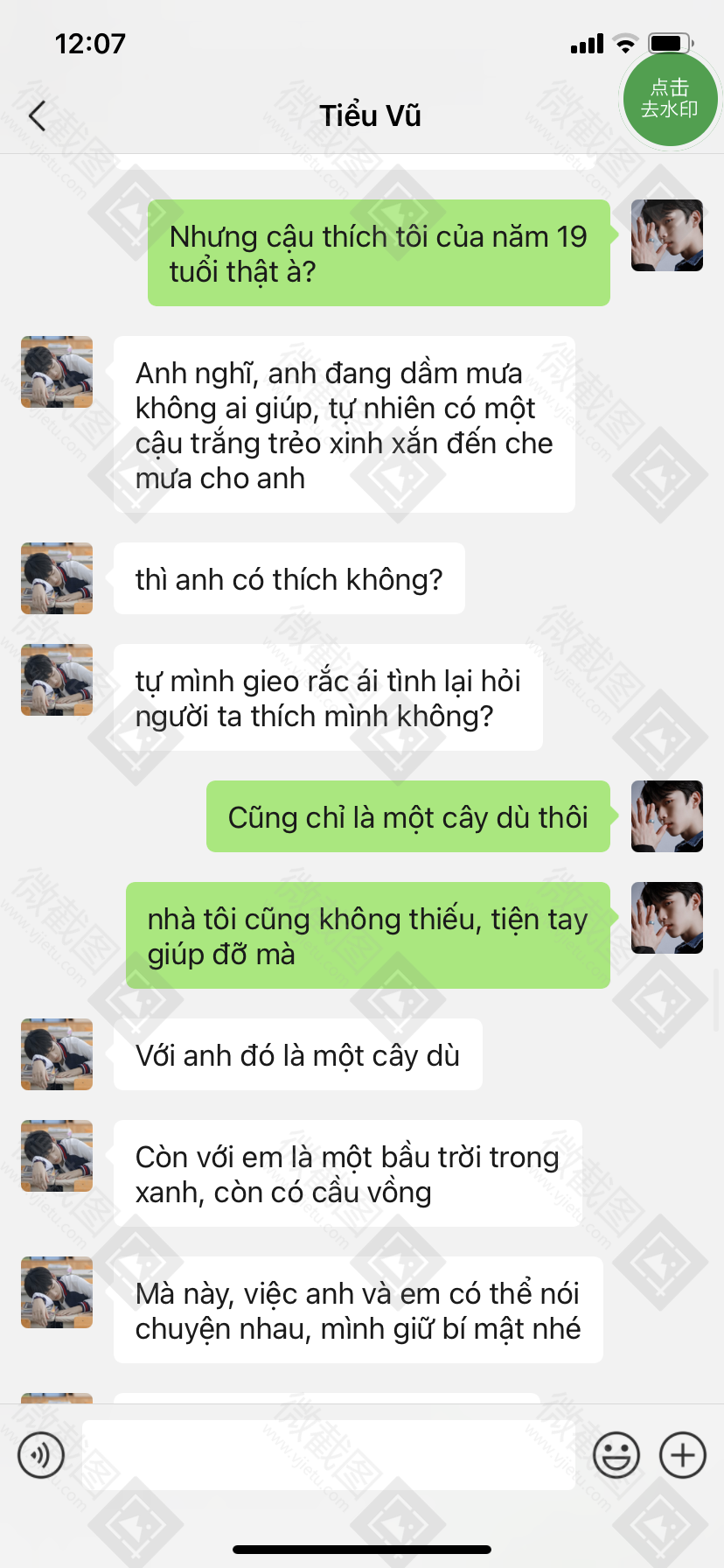Viewport: 724px width, 1568px height.
Task: Tap avatar beside 'Anh nghĩ, anh đang dầm mưa'
Action: [x=57, y=372]
